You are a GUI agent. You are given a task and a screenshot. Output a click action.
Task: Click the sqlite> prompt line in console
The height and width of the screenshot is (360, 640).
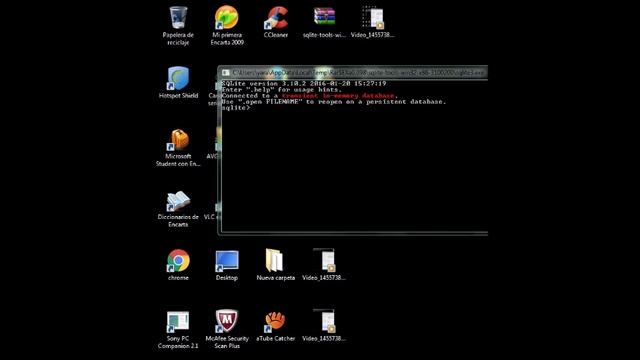[x=236, y=108]
